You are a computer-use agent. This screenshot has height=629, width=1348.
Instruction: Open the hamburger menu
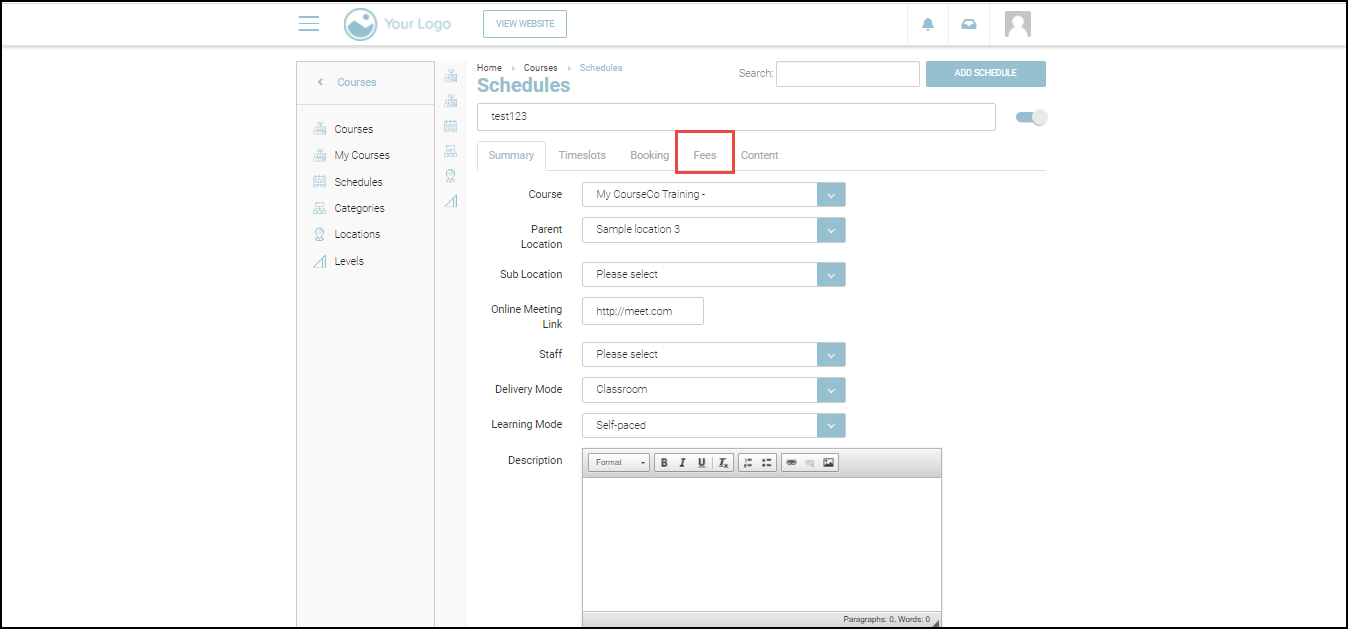[309, 24]
